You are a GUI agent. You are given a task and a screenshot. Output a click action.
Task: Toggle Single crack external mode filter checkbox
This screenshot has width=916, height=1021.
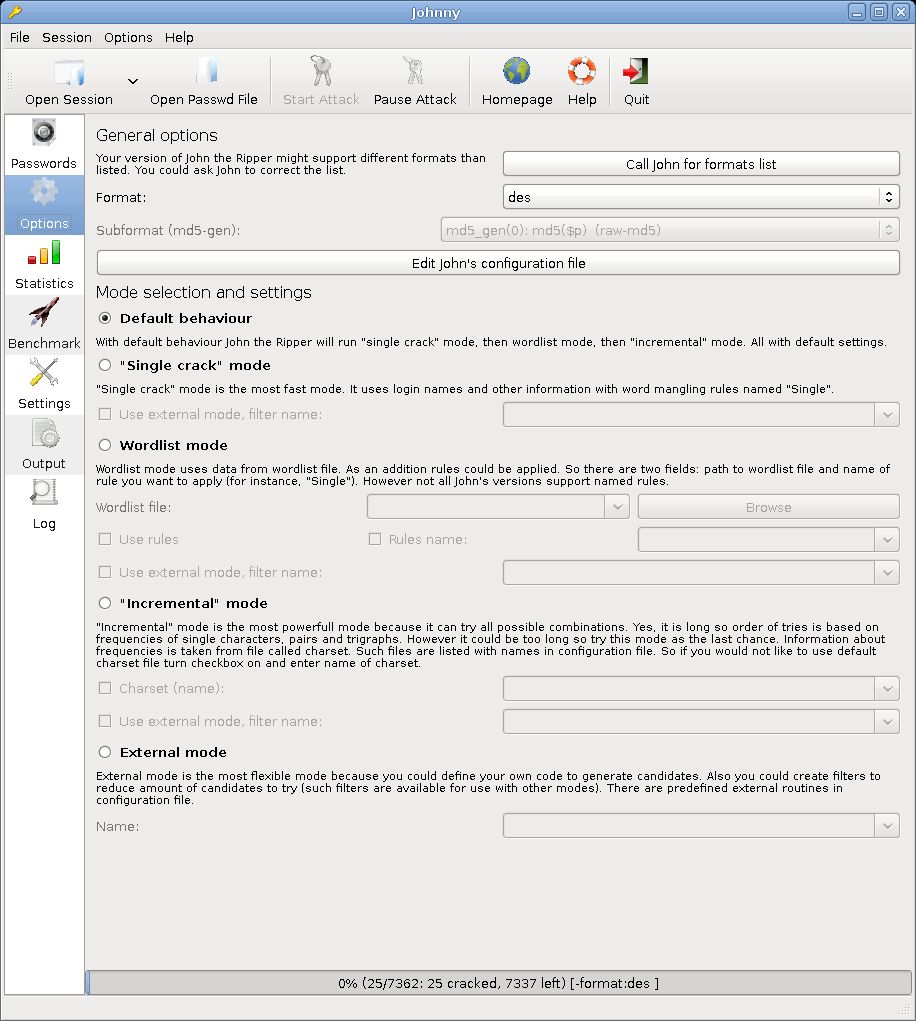point(105,414)
